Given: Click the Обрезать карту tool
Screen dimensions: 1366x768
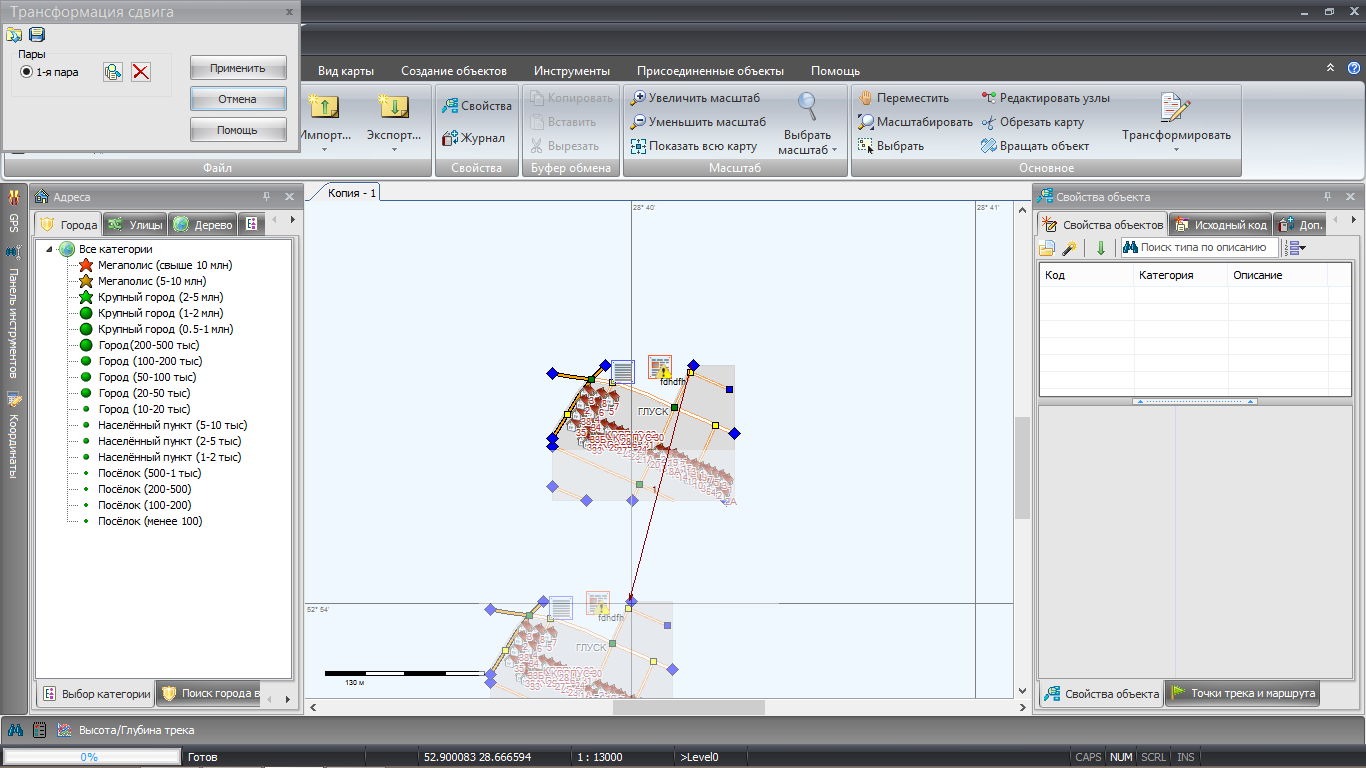Looking at the screenshot, I should pos(1033,122).
